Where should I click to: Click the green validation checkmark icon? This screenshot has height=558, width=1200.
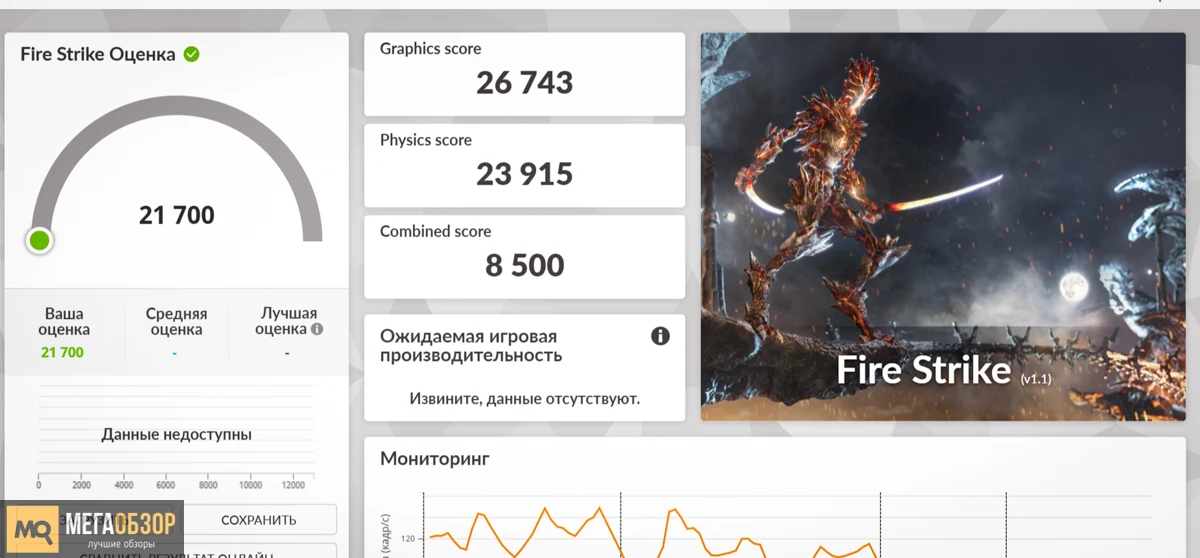191,54
